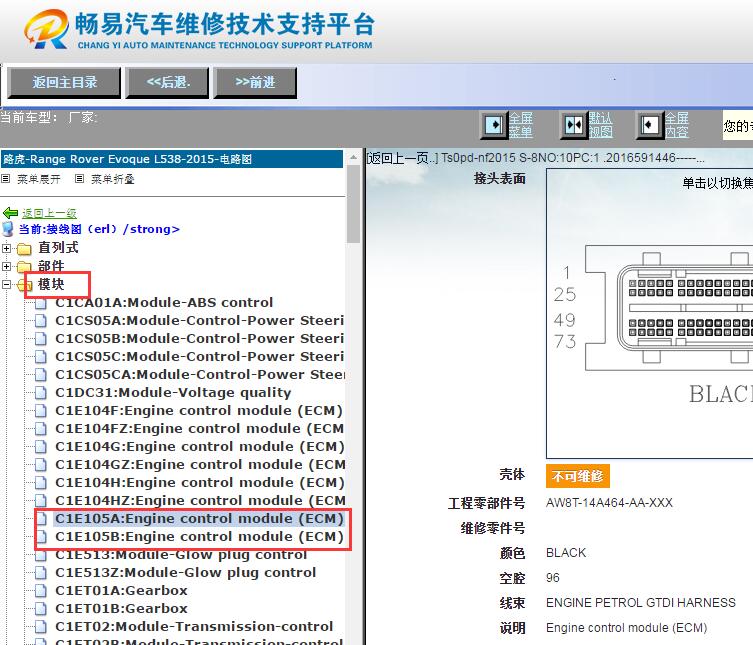Click the 直列式 folder icon

pos(24,248)
